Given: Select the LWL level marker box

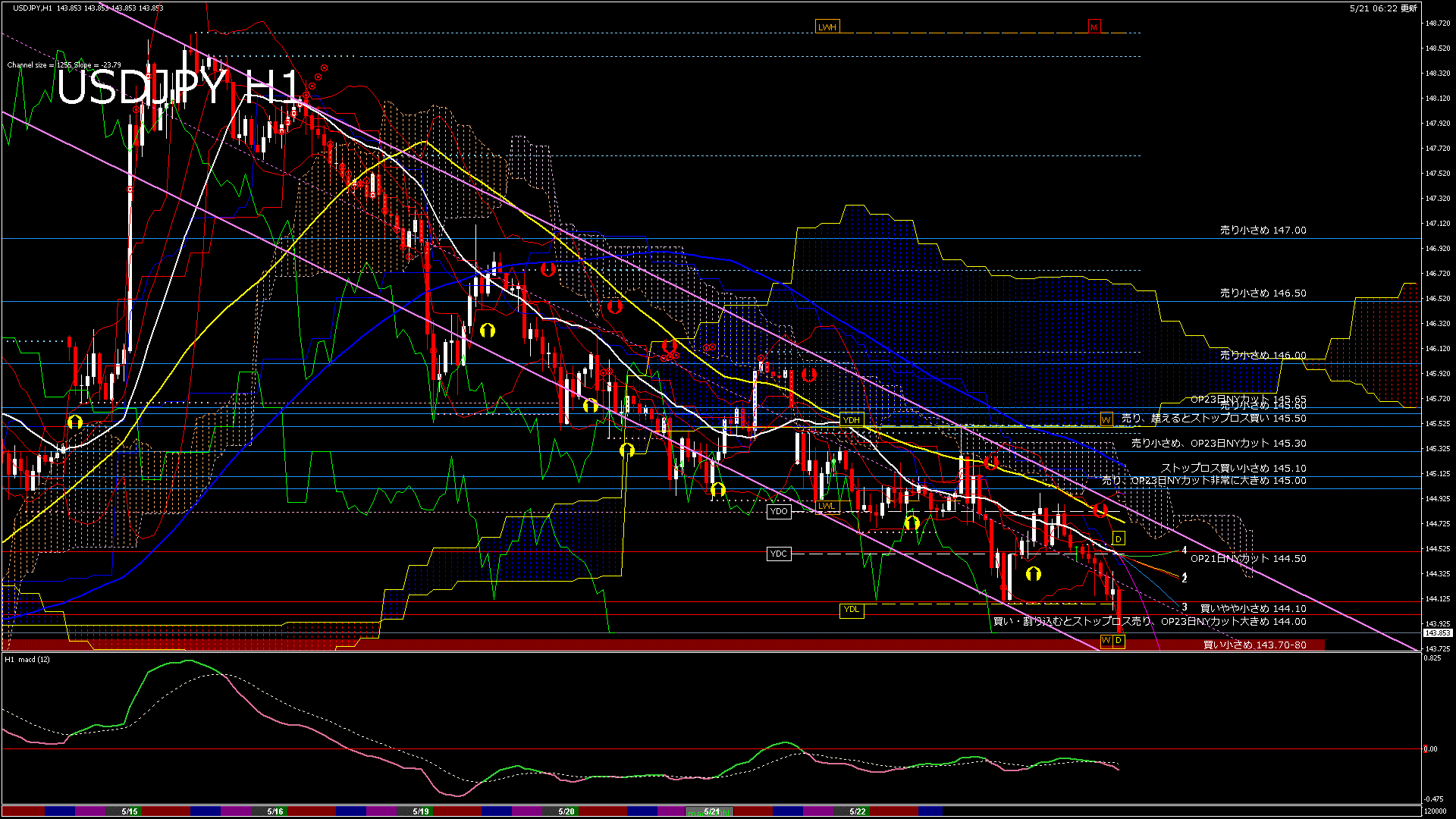Looking at the screenshot, I should pyautogui.click(x=827, y=507).
